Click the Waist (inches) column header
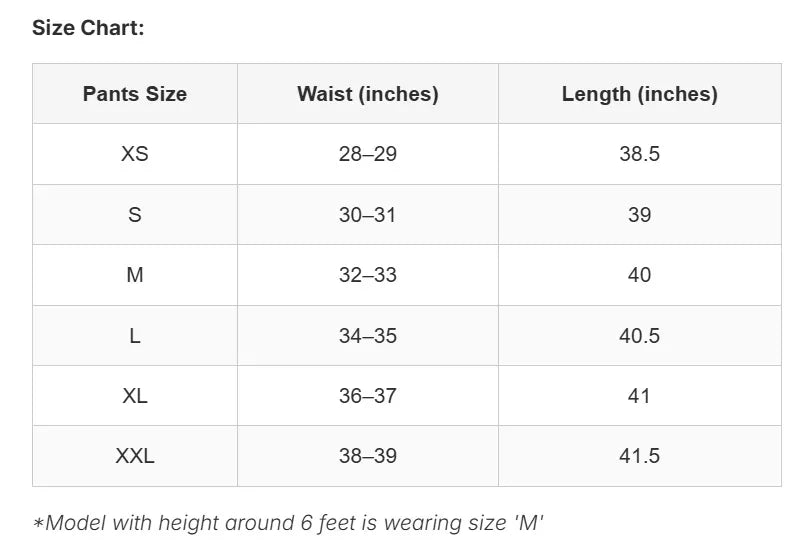 (368, 94)
